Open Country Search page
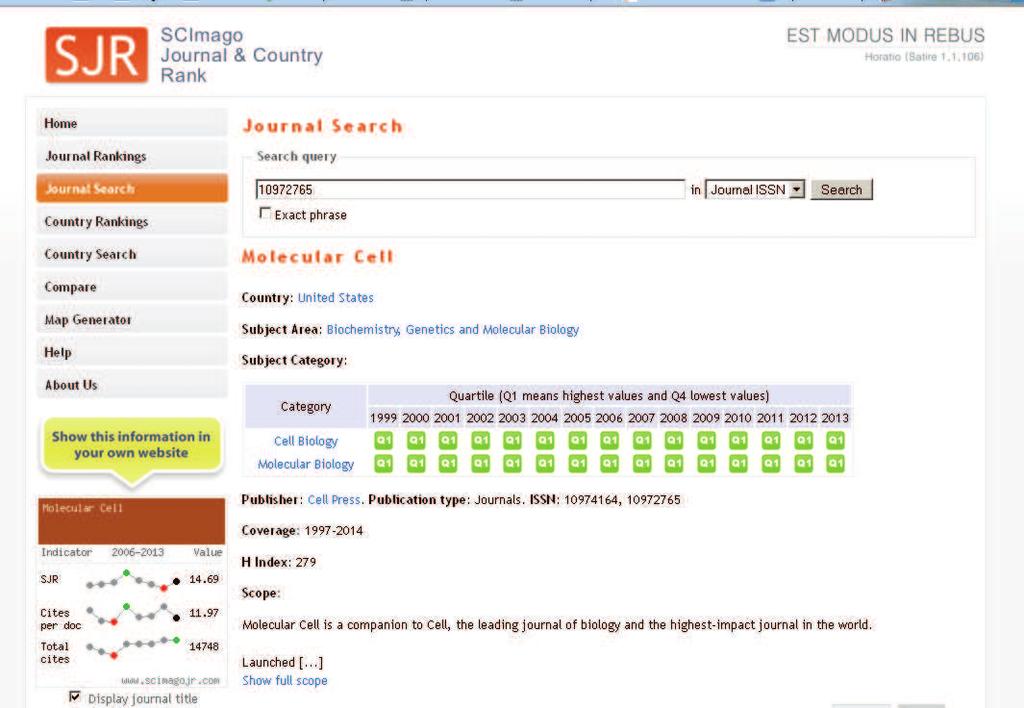The height and width of the screenshot is (708, 1024). pyautogui.click(x=132, y=254)
